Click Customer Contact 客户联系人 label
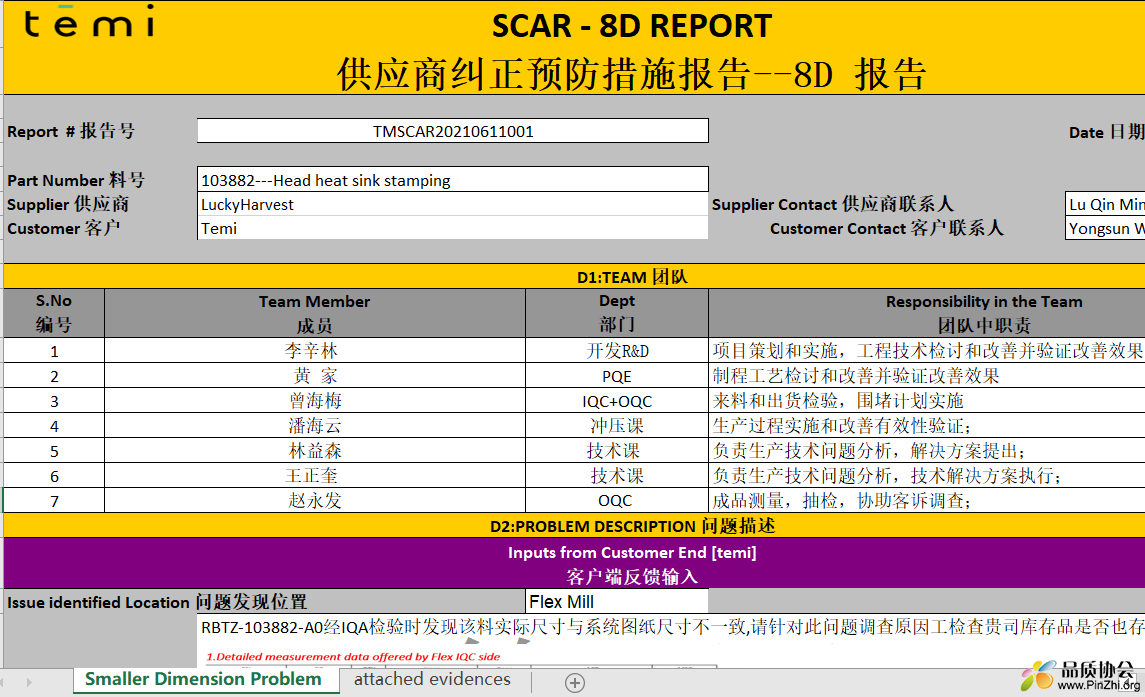 (886, 229)
